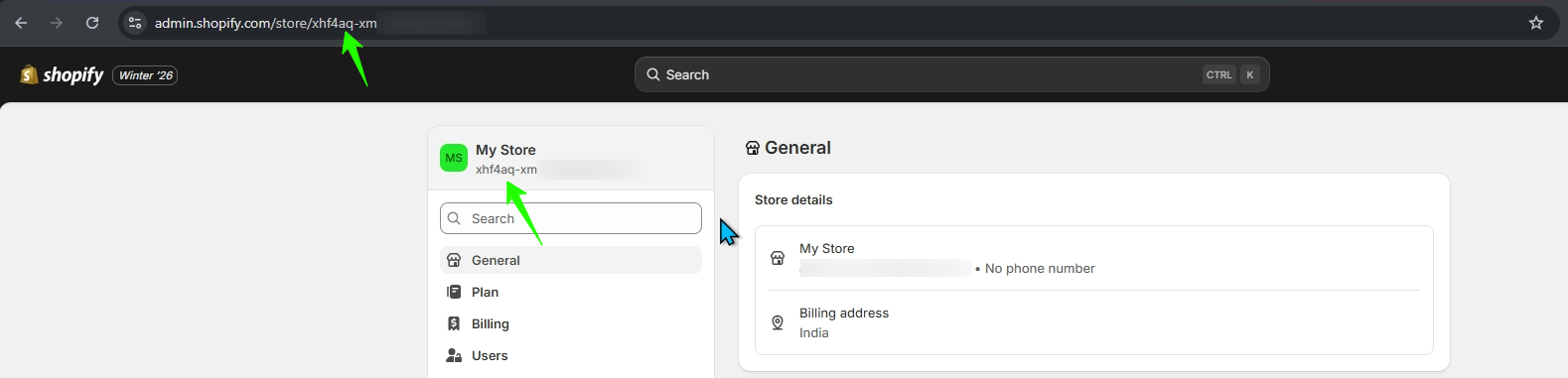The height and width of the screenshot is (378, 1568).
Task: Click the location pin icon for Billing address
Action: 778,322
